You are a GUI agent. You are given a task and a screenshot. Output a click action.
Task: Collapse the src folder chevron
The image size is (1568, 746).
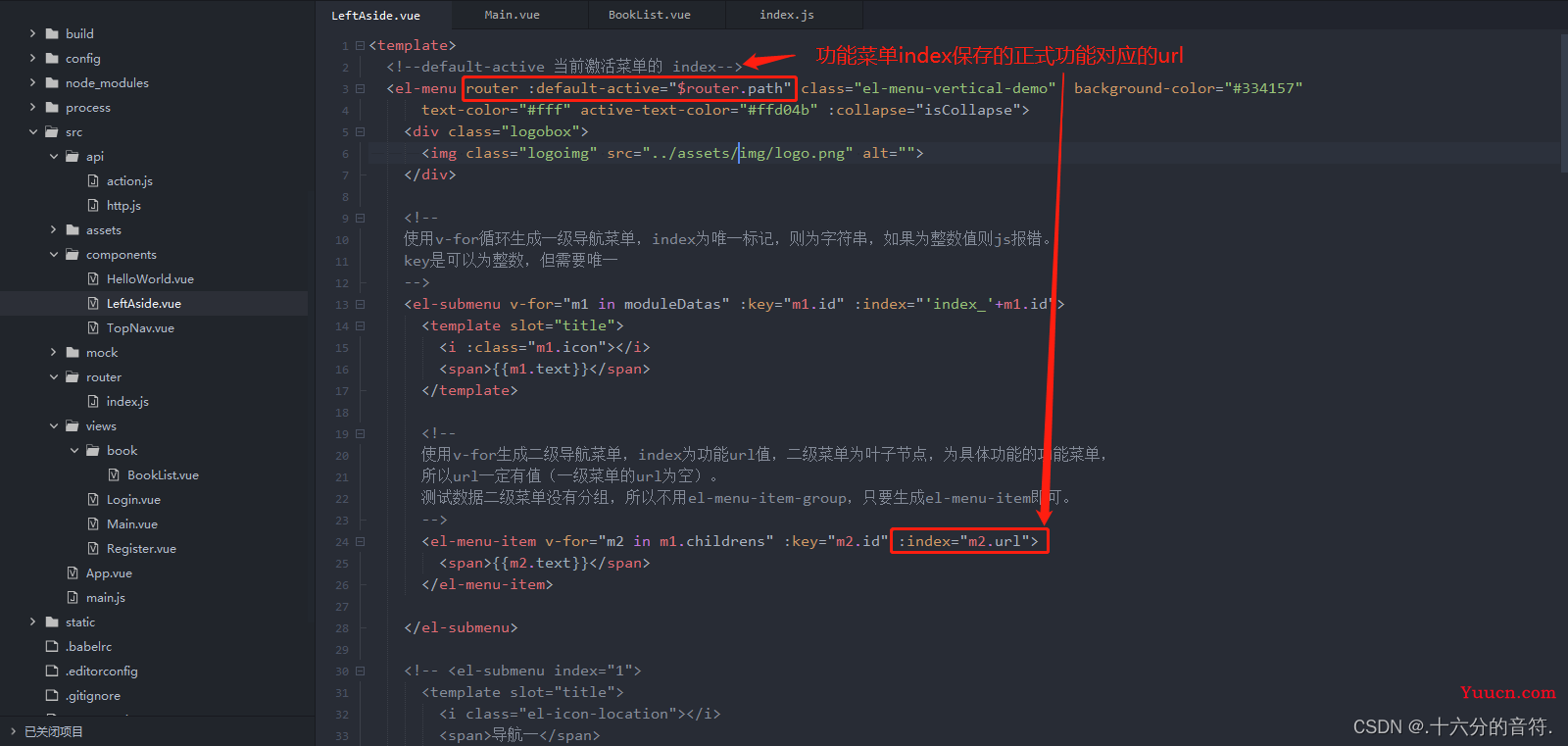point(32,131)
